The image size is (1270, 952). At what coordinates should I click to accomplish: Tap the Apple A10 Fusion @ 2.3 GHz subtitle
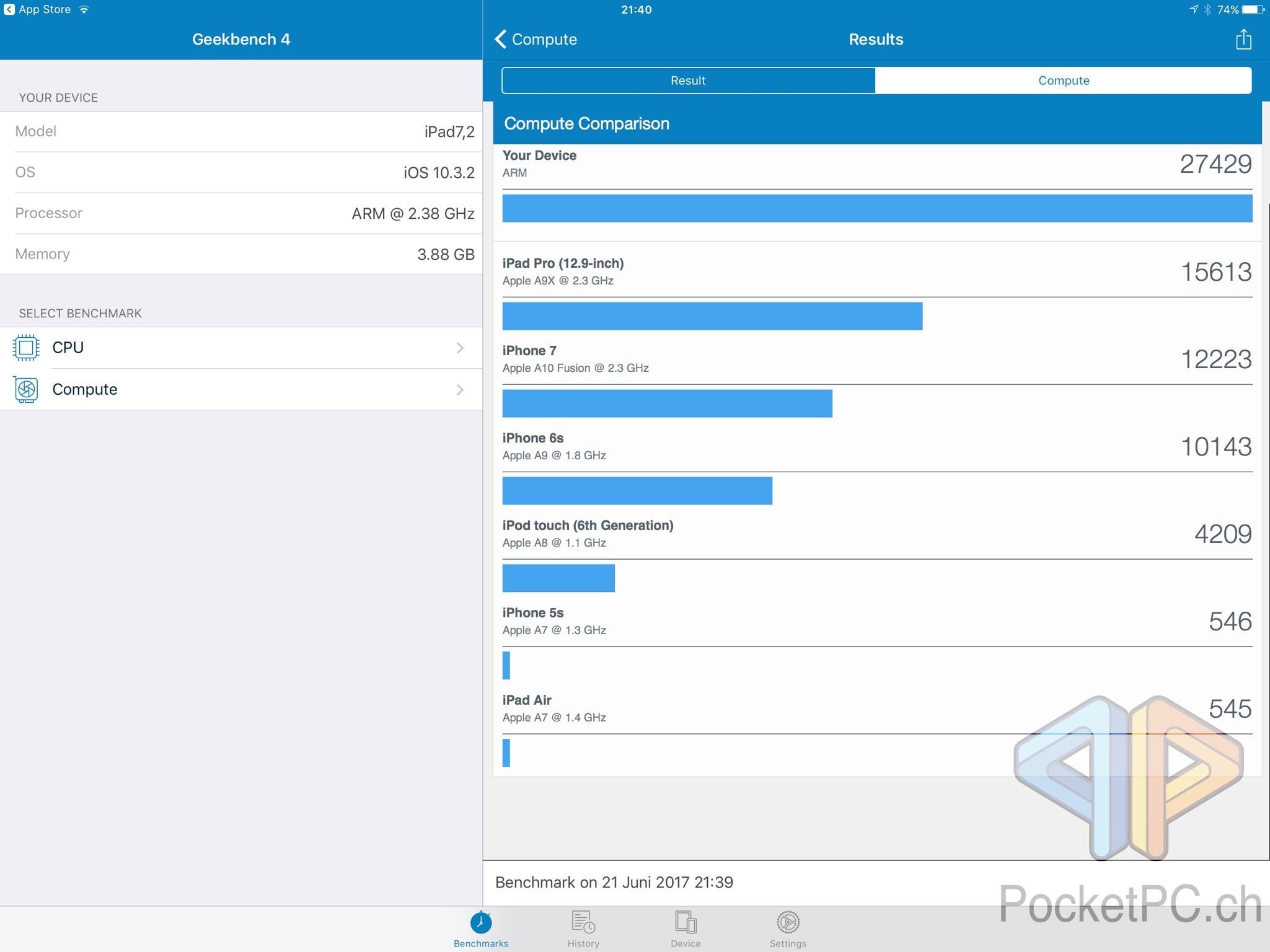[575, 368]
